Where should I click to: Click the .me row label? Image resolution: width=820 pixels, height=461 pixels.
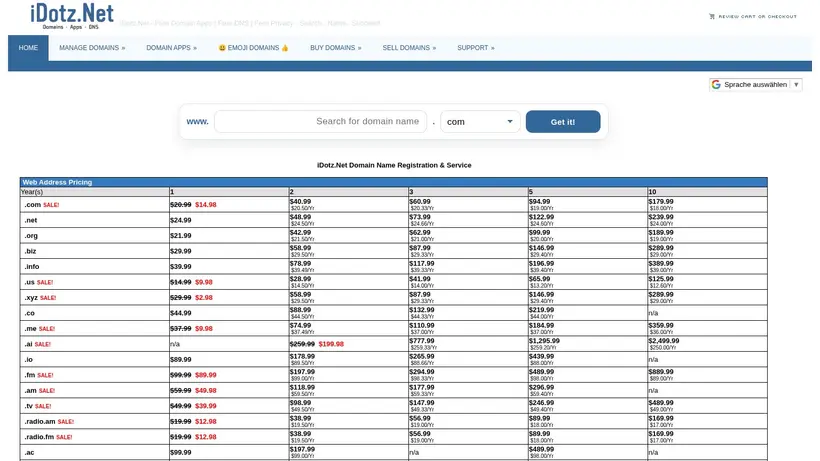pos(30,329)
